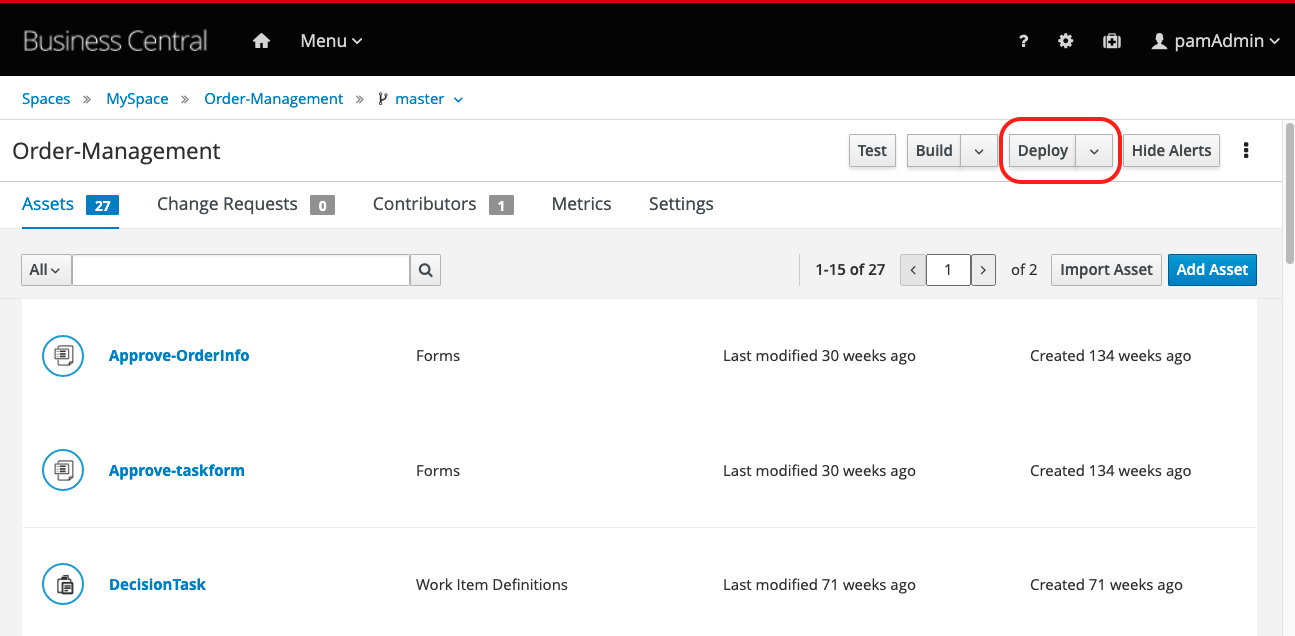This screenshot has height=636, width=1295.
Task: Click the 'of 2' page total text
Action: (1024, 270)
